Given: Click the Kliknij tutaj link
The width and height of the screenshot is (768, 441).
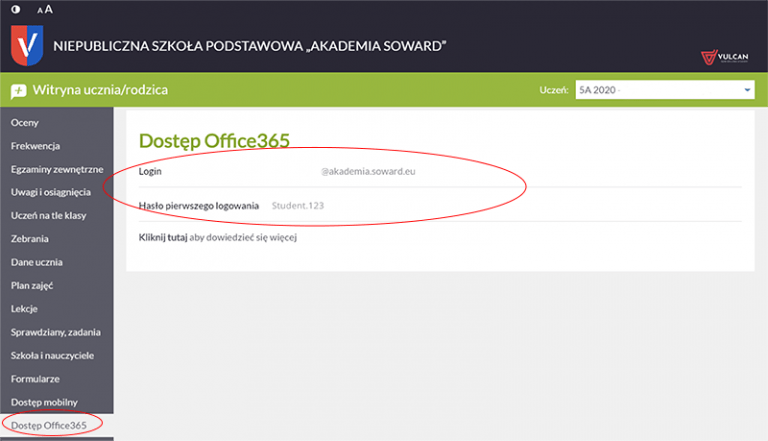Looking at the screenshot, I should (163, 238).
